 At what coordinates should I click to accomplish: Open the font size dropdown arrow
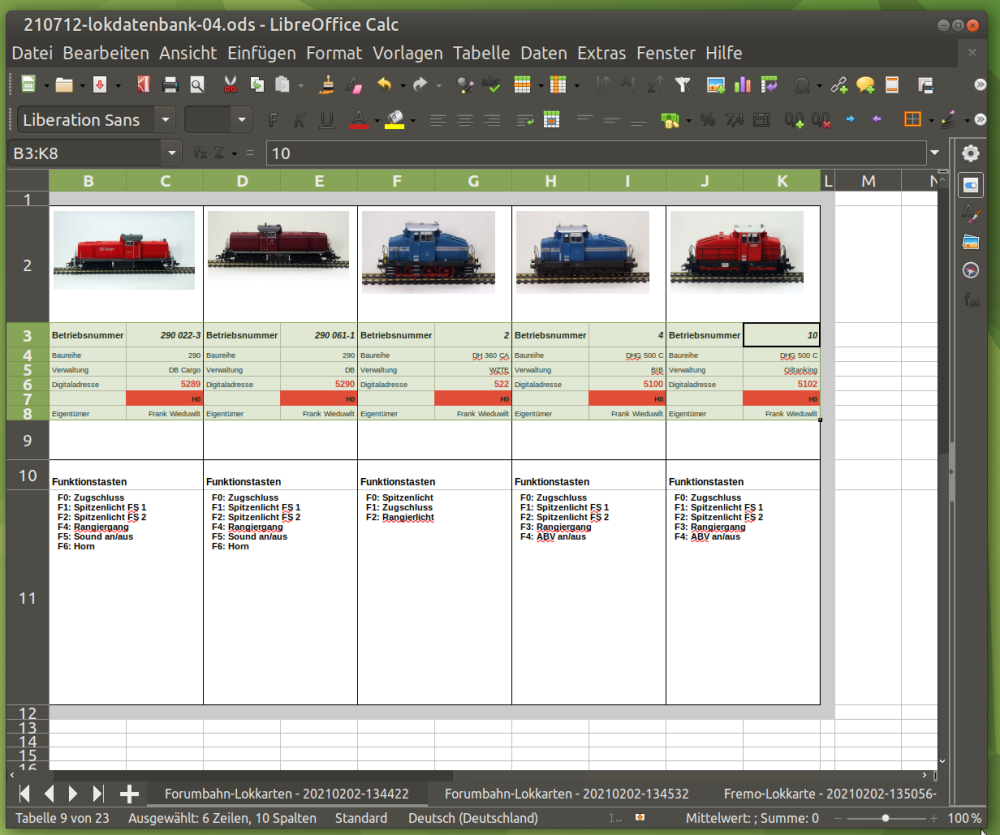pos(242,120)
